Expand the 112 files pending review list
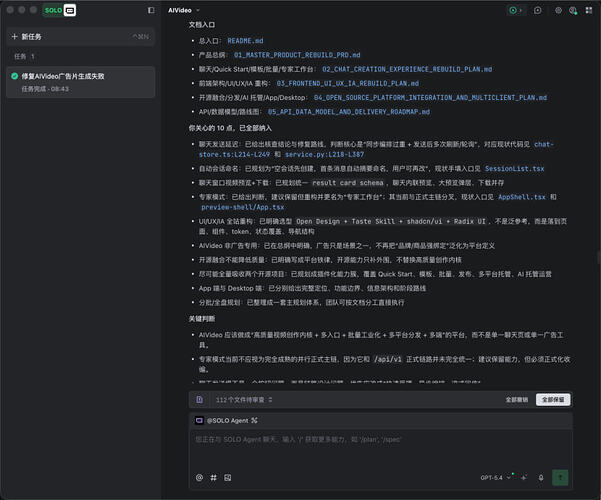The height and width of the screenshot is (500, 601). point(244,400)
